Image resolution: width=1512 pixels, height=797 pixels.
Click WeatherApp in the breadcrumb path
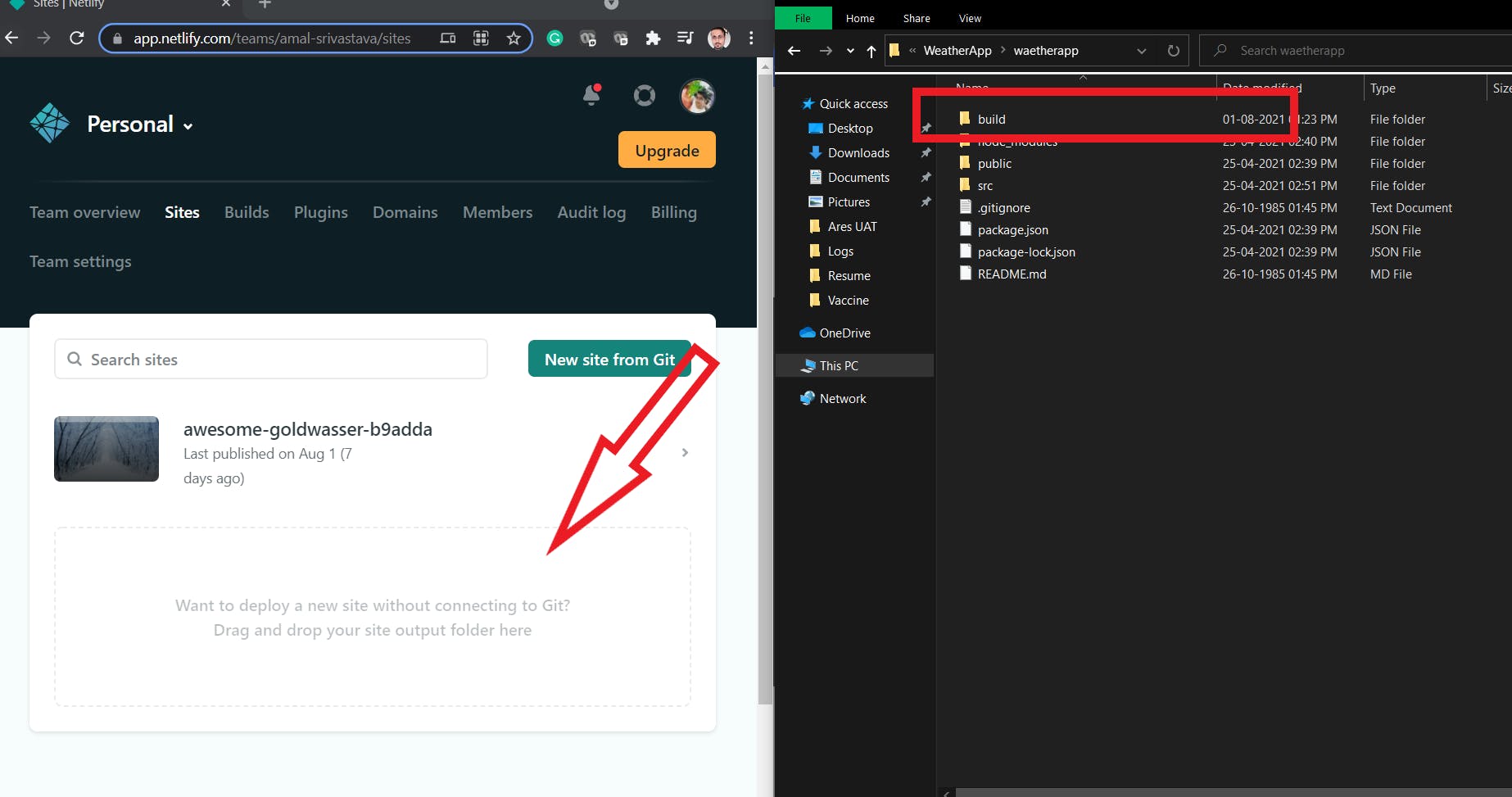point(957,51)
